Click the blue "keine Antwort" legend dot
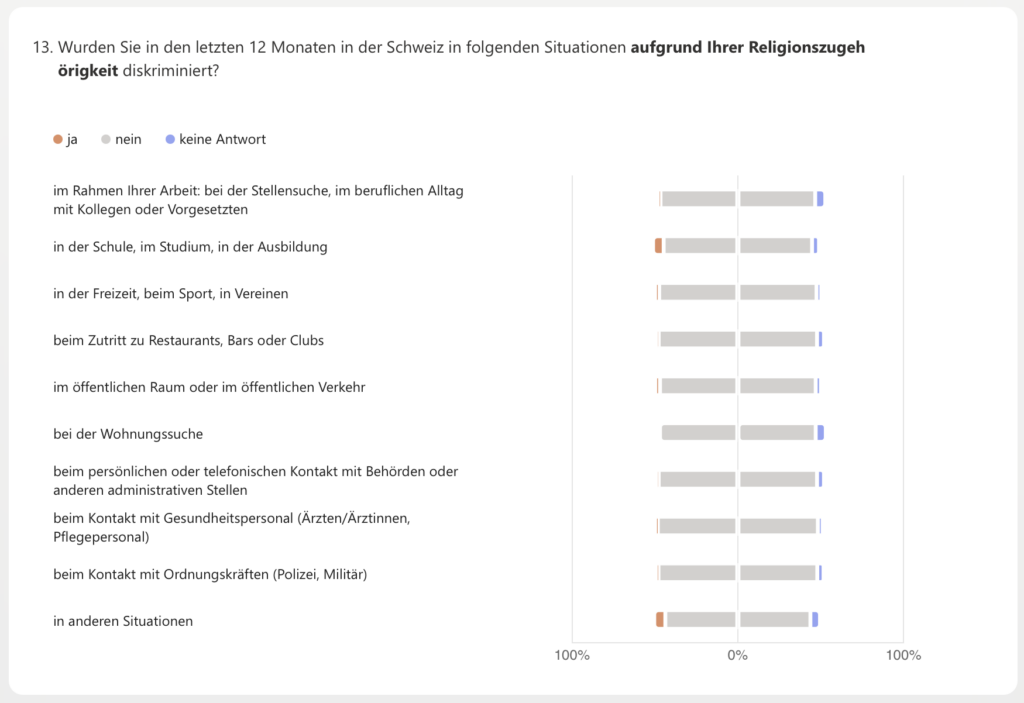This screenshot has height=703, width=1024. click(169, 140)
